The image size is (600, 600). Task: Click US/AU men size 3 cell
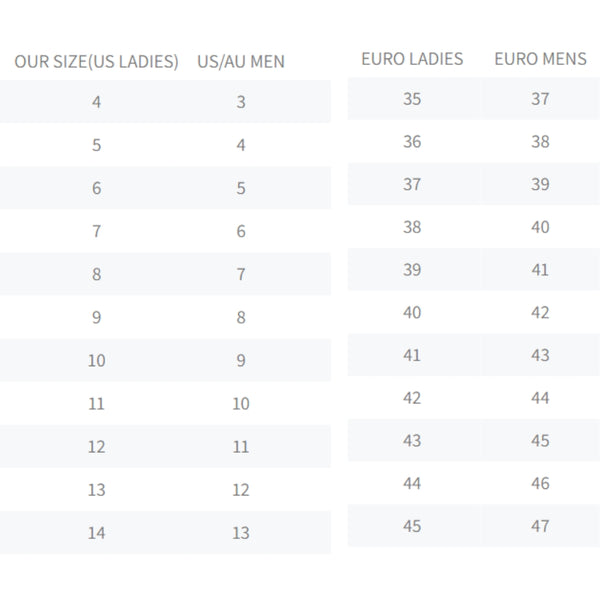241,102
